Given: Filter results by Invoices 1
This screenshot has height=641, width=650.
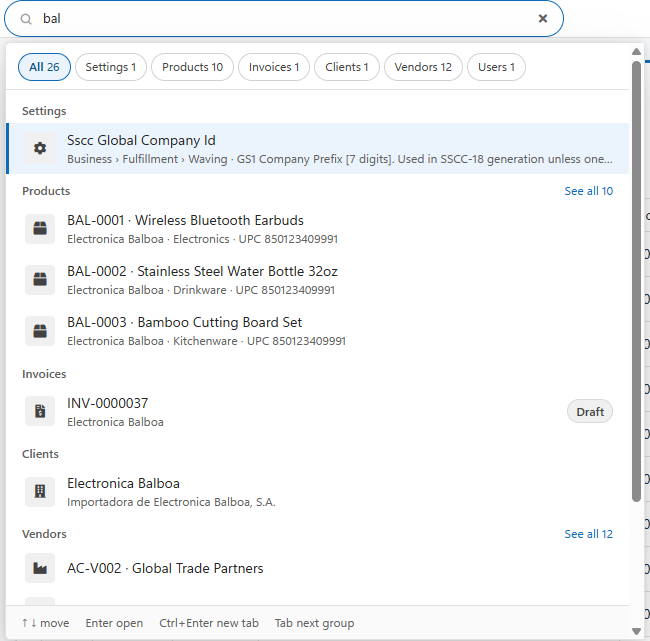Looking at the screenshot, I should coord(274,67).
